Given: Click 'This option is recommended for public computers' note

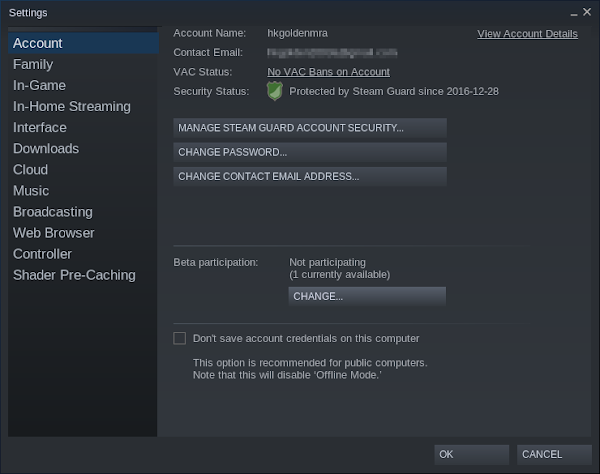Looking at the screenshot, I should click(310, 363).
